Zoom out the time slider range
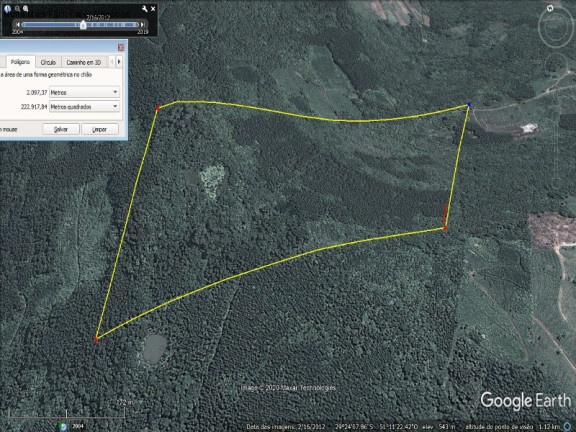 pyautogui.click(x=17, y=9)
